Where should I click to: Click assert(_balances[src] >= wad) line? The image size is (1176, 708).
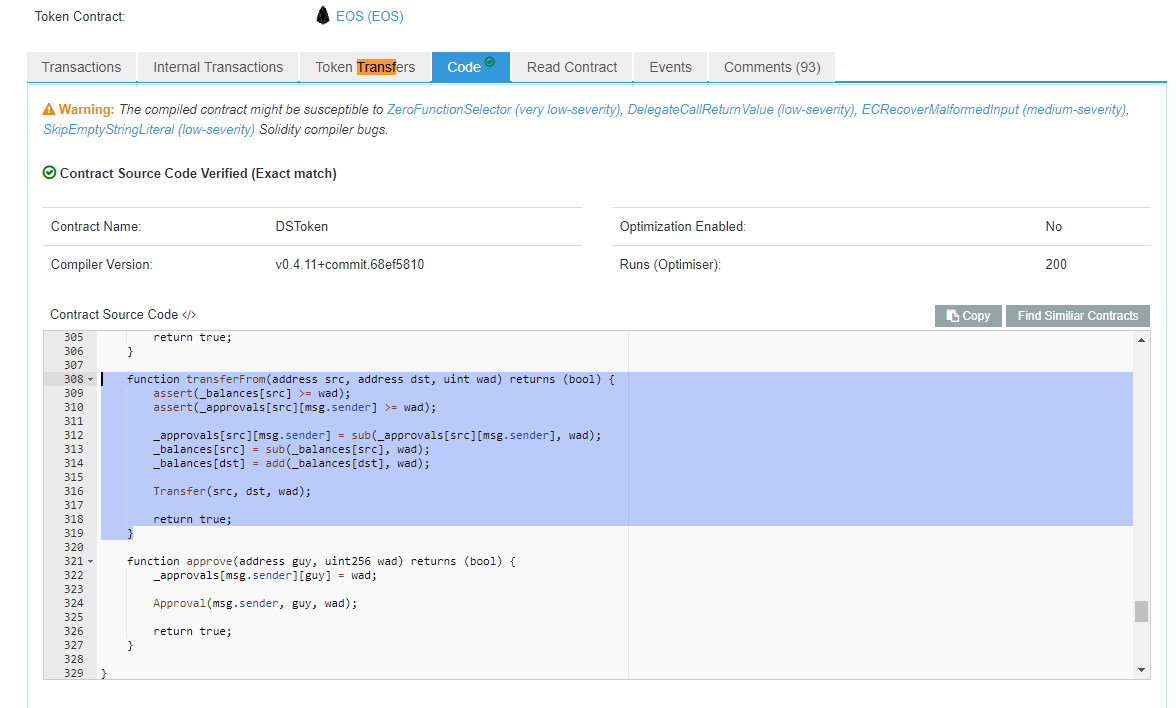click(251, 393)
